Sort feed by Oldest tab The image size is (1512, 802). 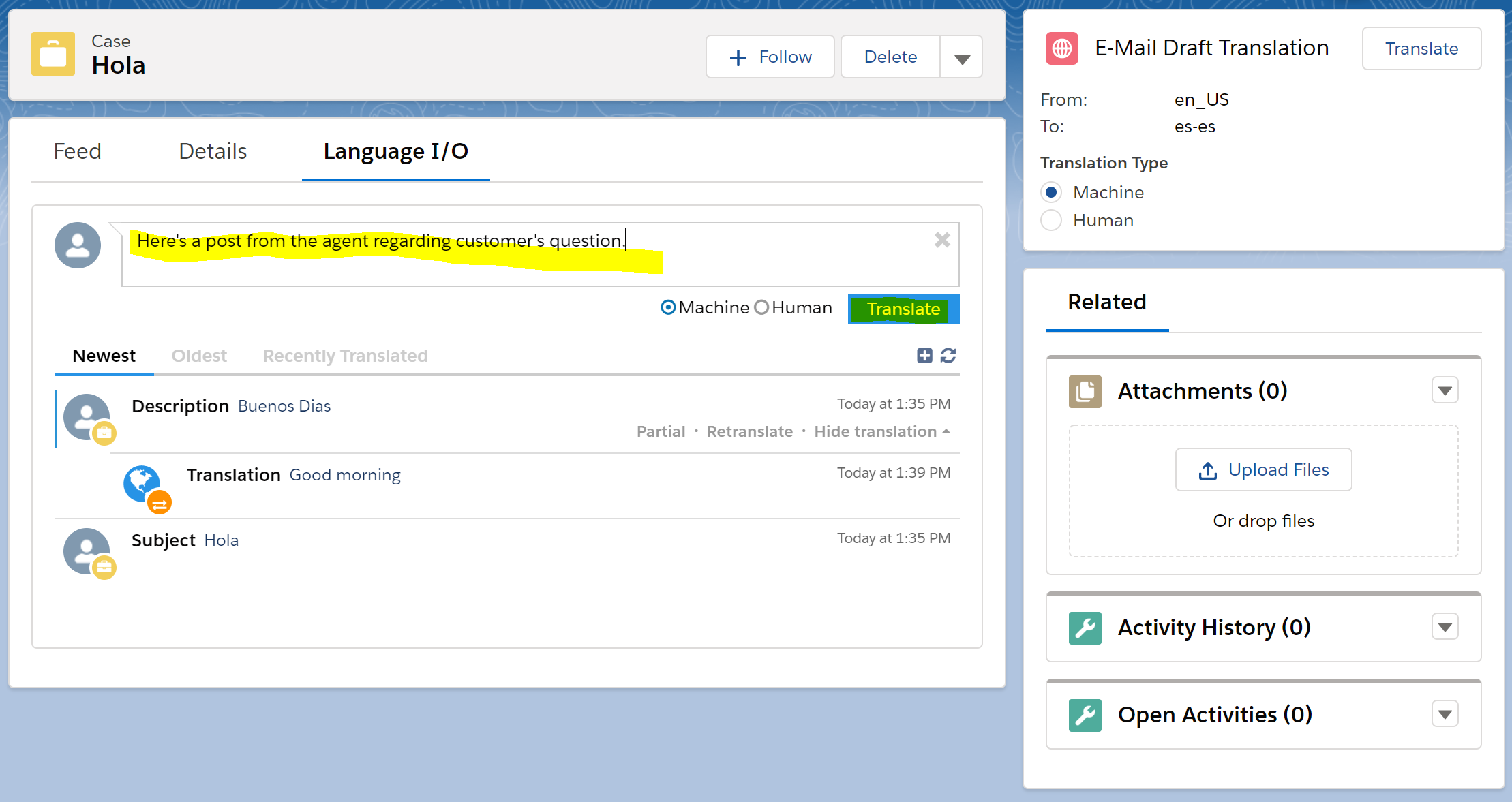pyautogui.click(x=199, y=356)
